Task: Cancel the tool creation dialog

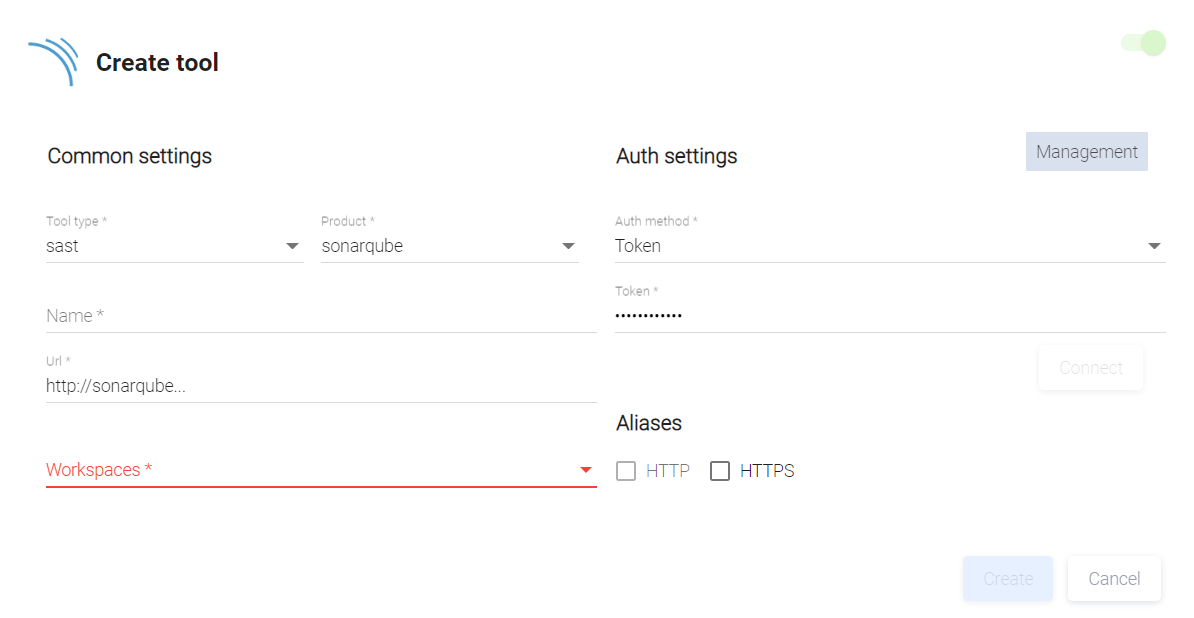Action: click(x=1114, y=579)
